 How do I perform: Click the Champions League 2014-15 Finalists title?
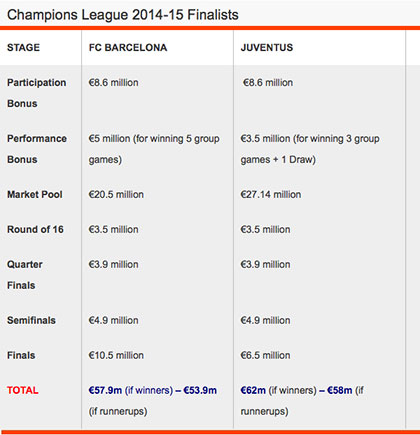pyautogui.click(x=123, y=15)
